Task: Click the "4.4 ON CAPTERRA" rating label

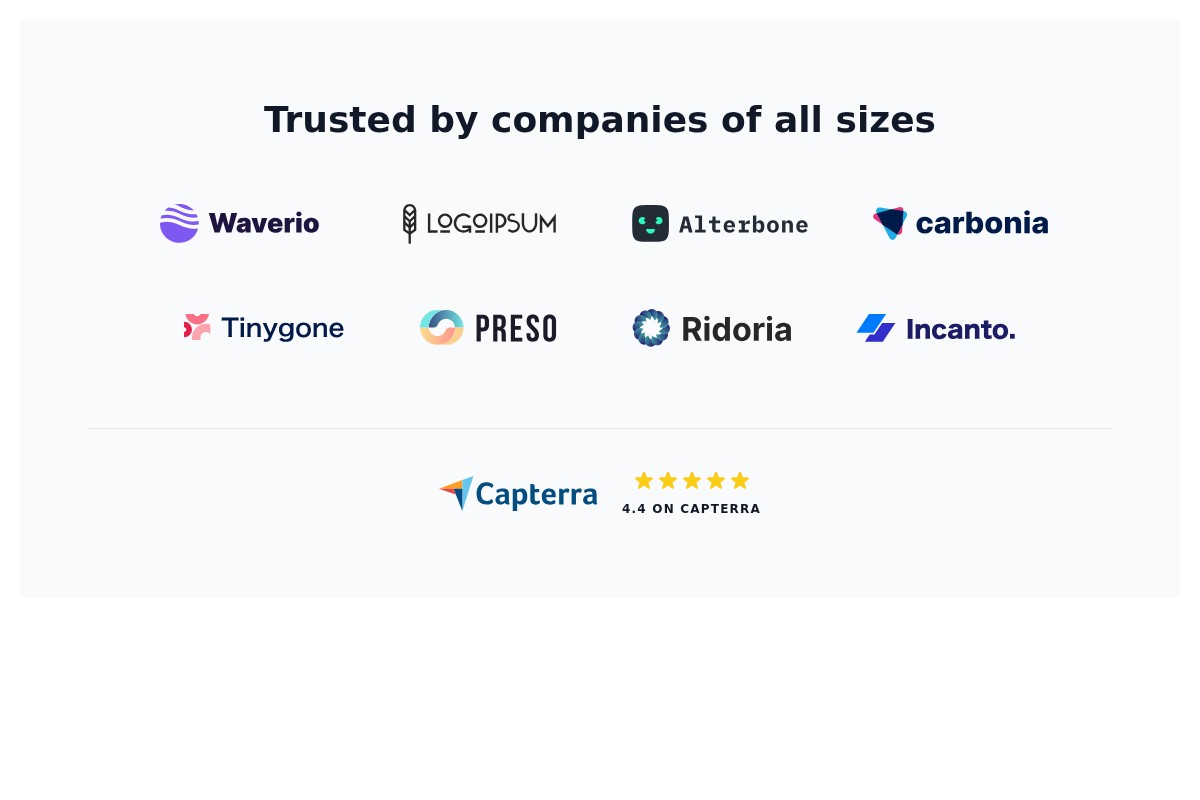Action: pyautogui.click(x=691, y=509)
